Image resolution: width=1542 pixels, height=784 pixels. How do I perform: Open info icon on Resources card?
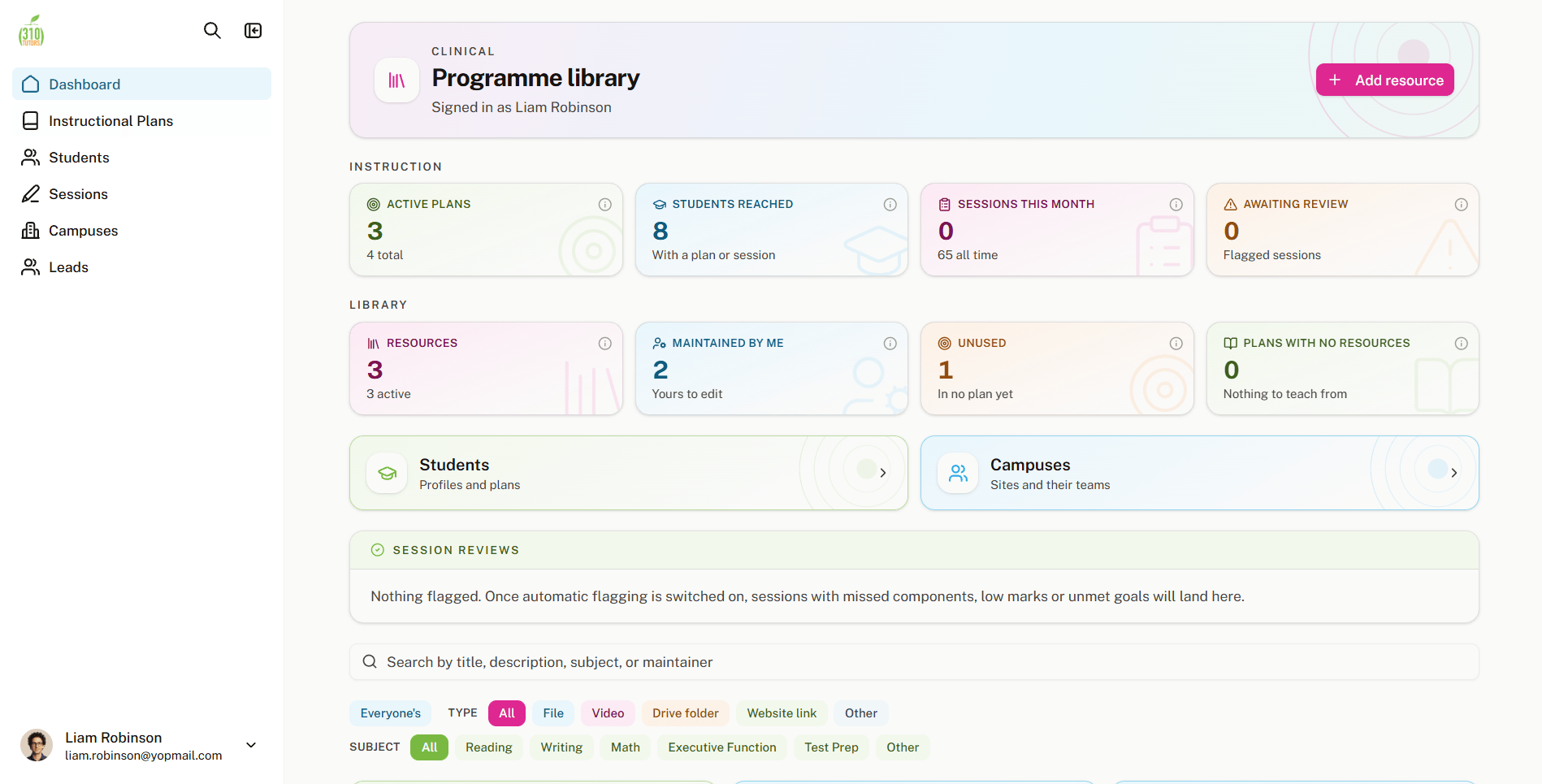605,344
